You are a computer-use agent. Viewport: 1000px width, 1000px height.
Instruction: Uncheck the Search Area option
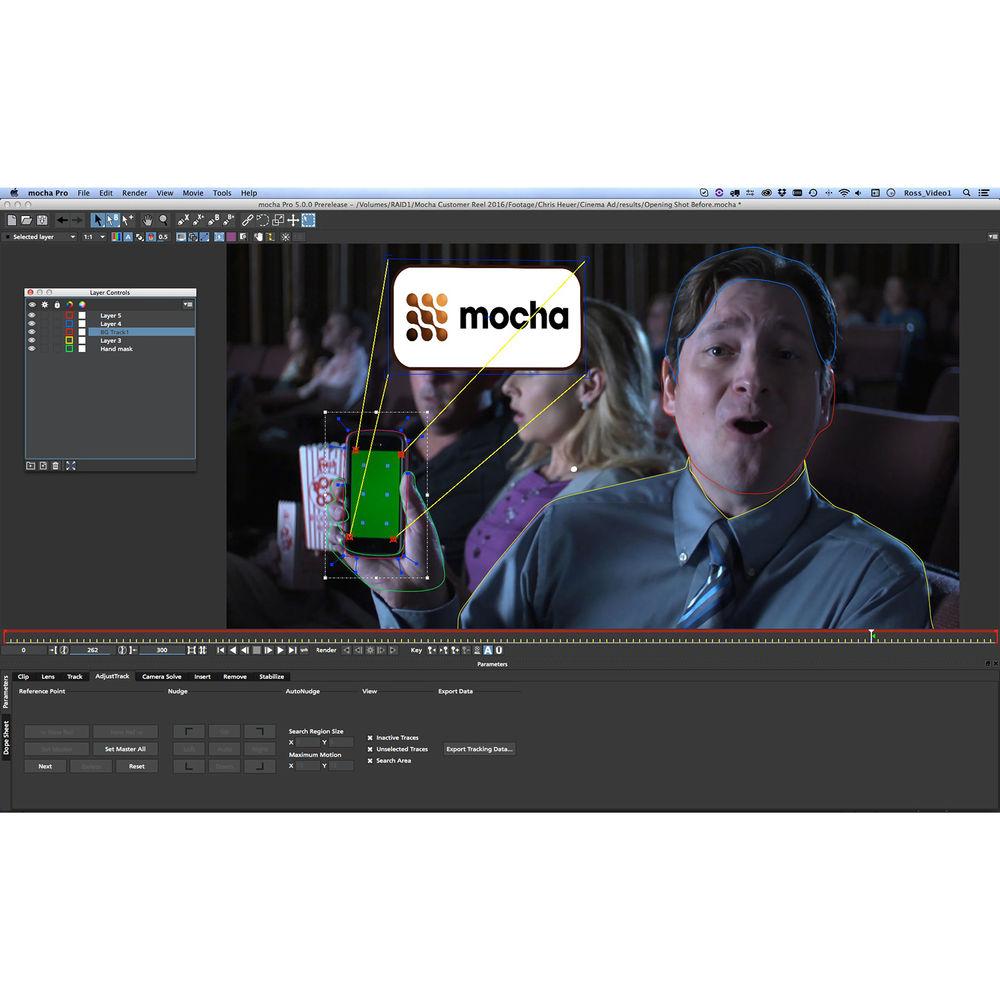coord(372,760)
